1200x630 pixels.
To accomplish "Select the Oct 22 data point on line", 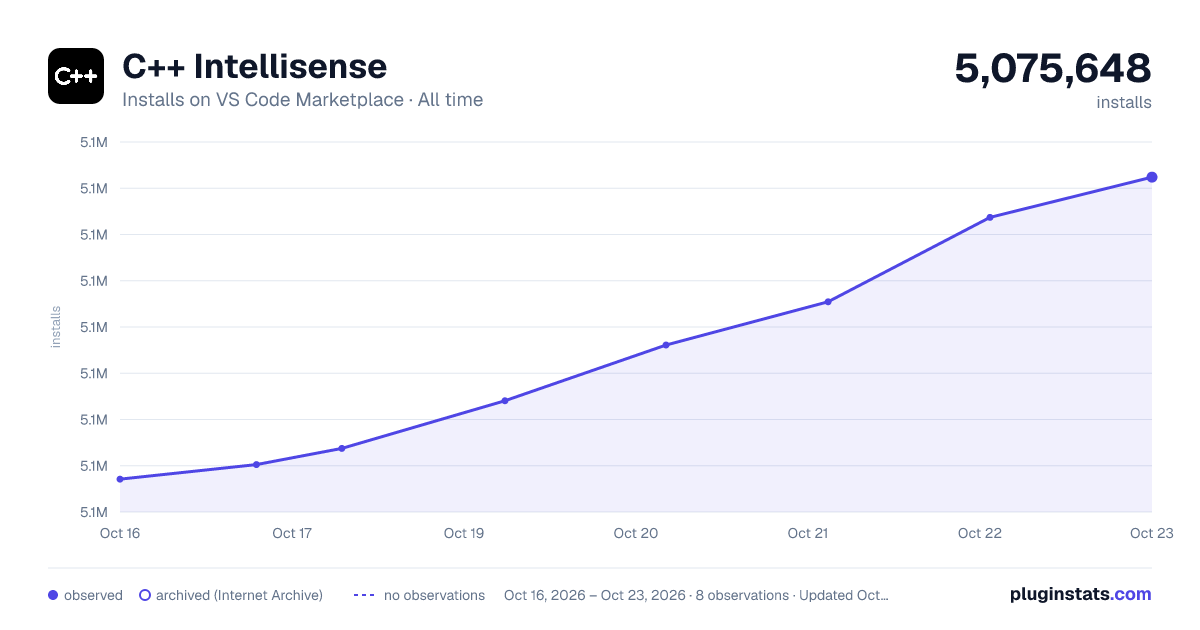I will click(x=990, y=217).
